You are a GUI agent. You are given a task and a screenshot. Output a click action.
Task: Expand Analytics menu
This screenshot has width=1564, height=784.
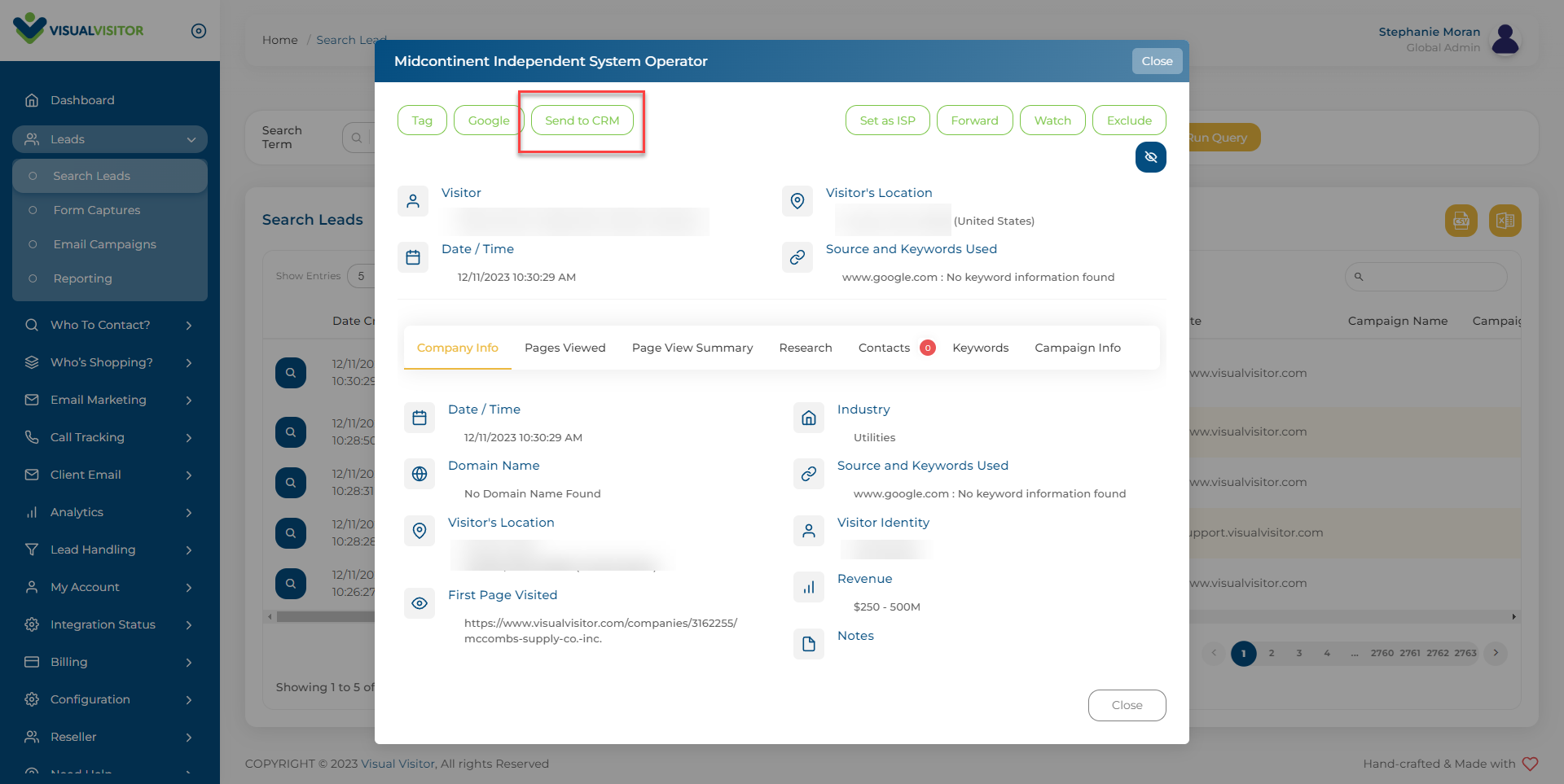pos(110,512)
